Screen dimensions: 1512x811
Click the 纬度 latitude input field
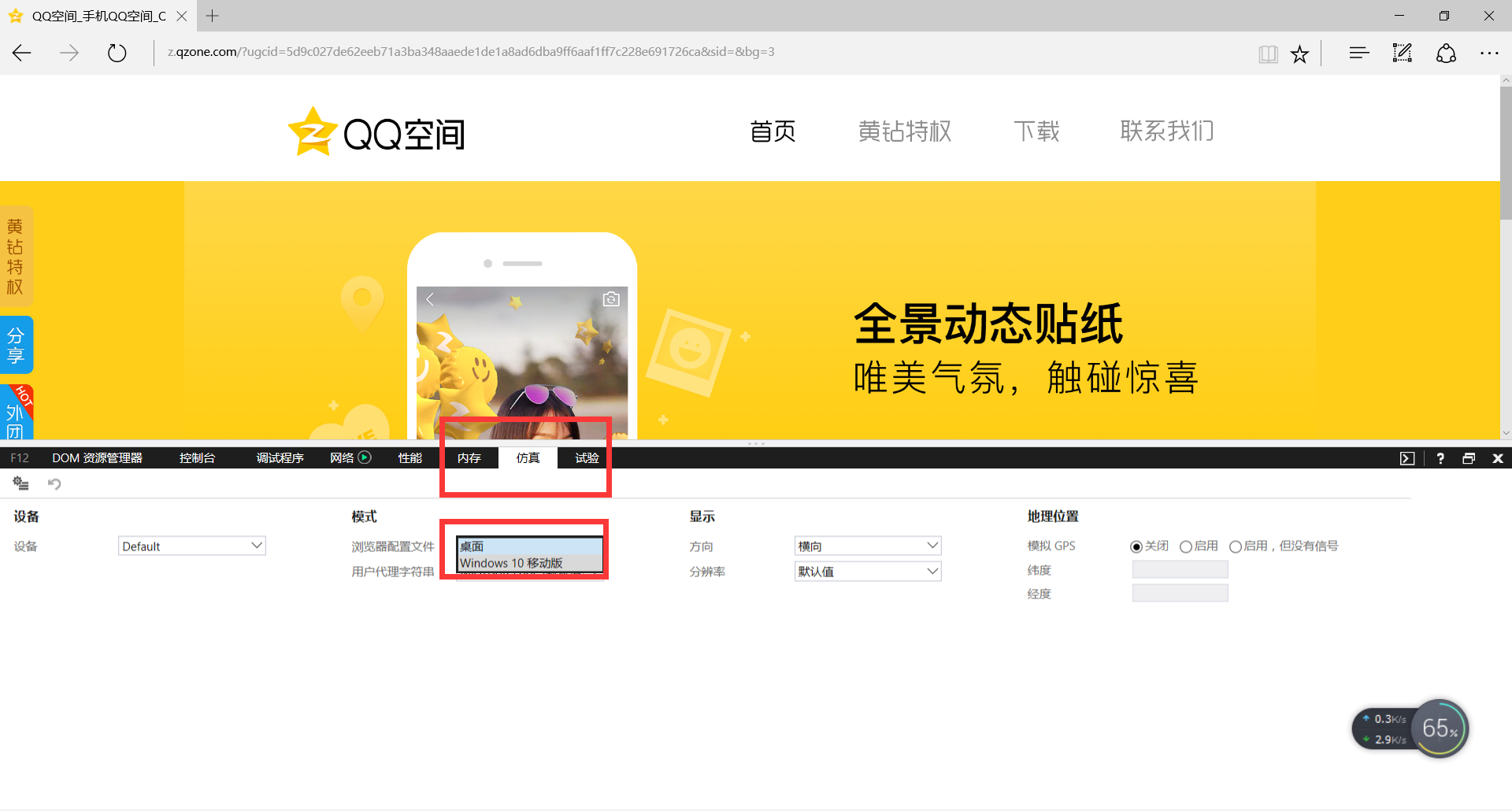(x=1180, y=569)
